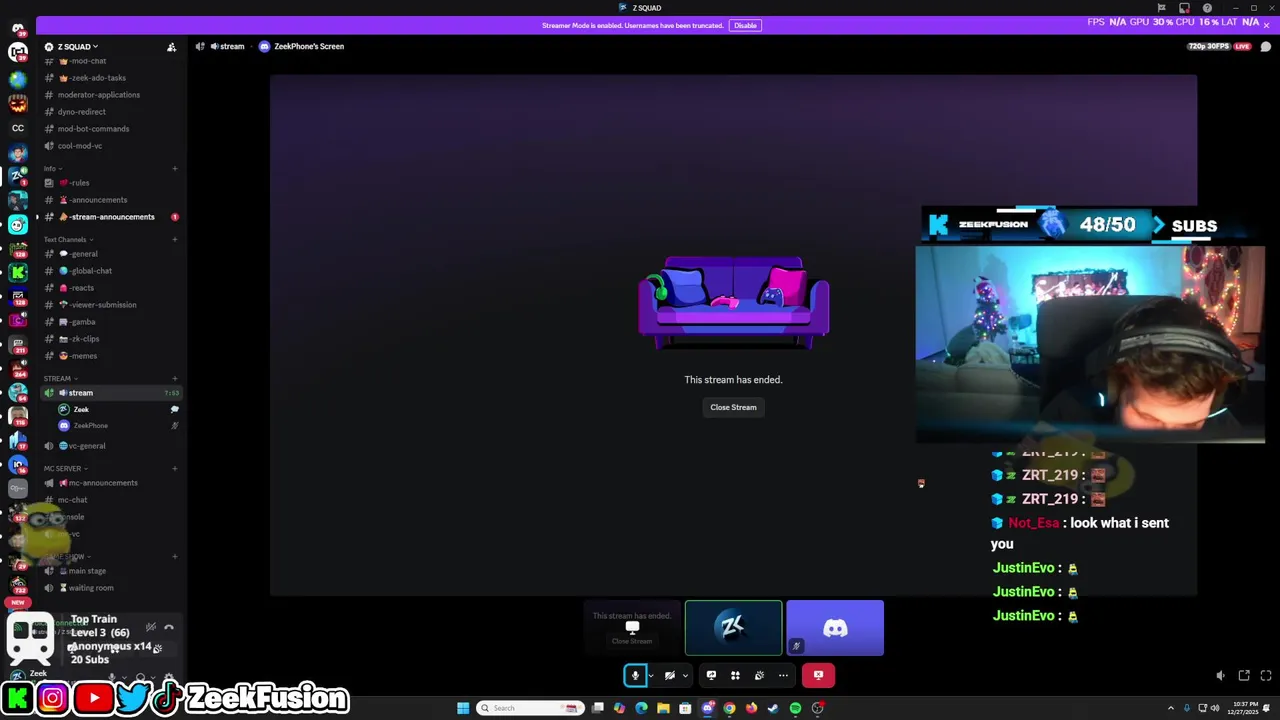
Task: Open the mod-bot-commands channel
Action: point(93,129)
